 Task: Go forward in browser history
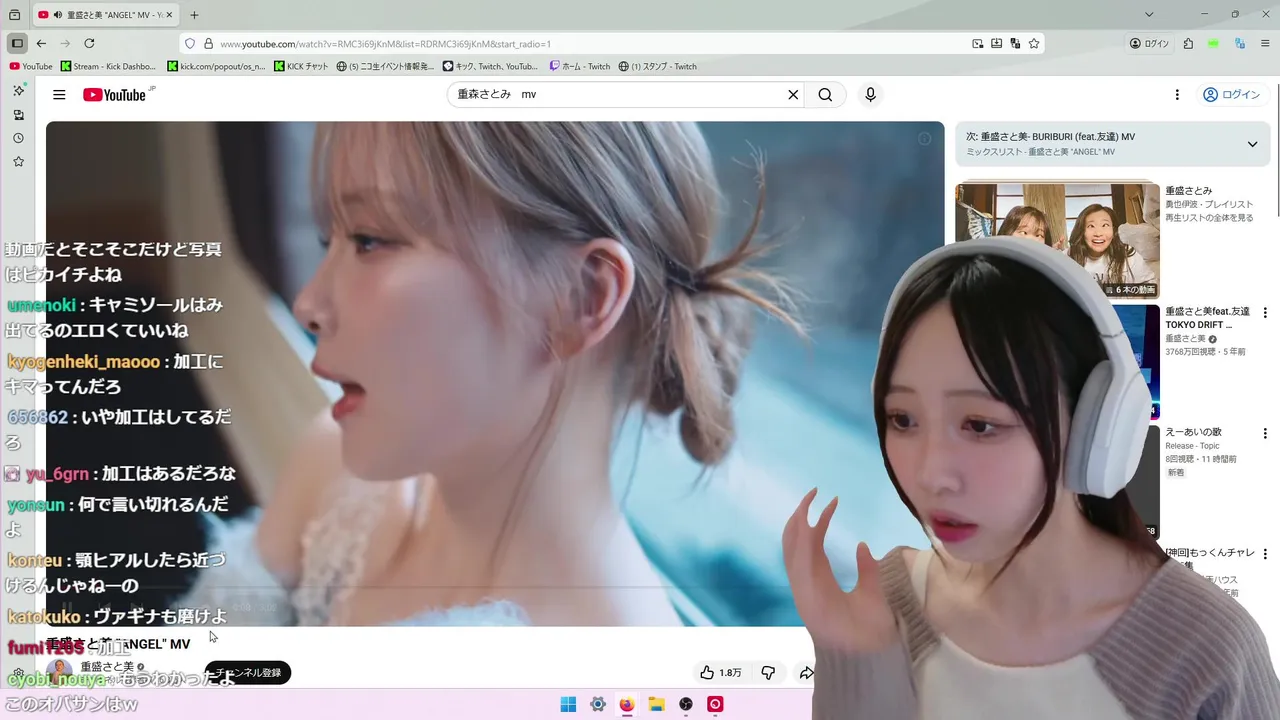[65, 43]
